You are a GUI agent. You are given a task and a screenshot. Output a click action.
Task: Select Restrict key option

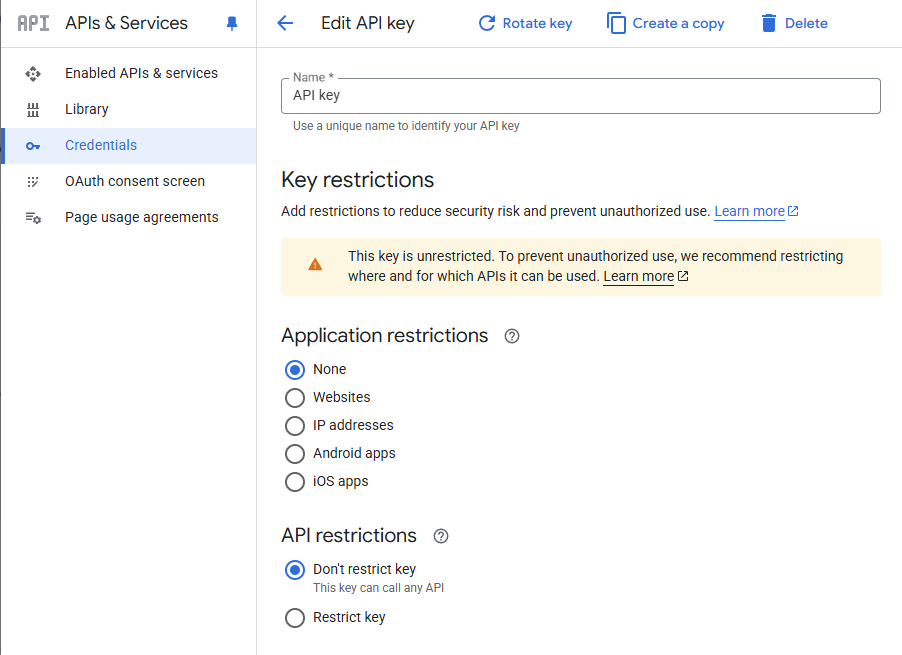[295, 618]
